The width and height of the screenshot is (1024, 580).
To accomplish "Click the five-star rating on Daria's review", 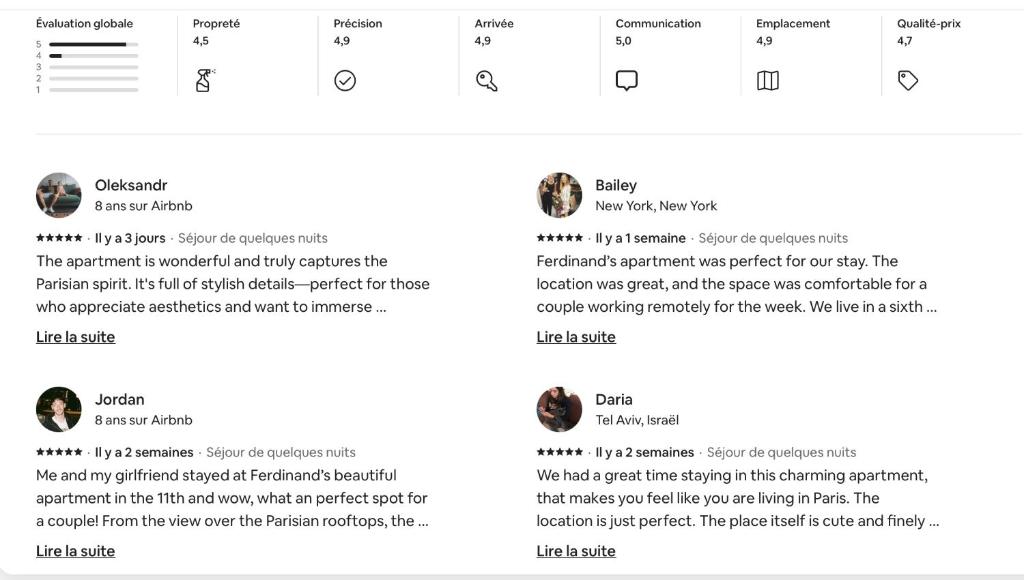I will pyautogui.click(x=560, y=452).
